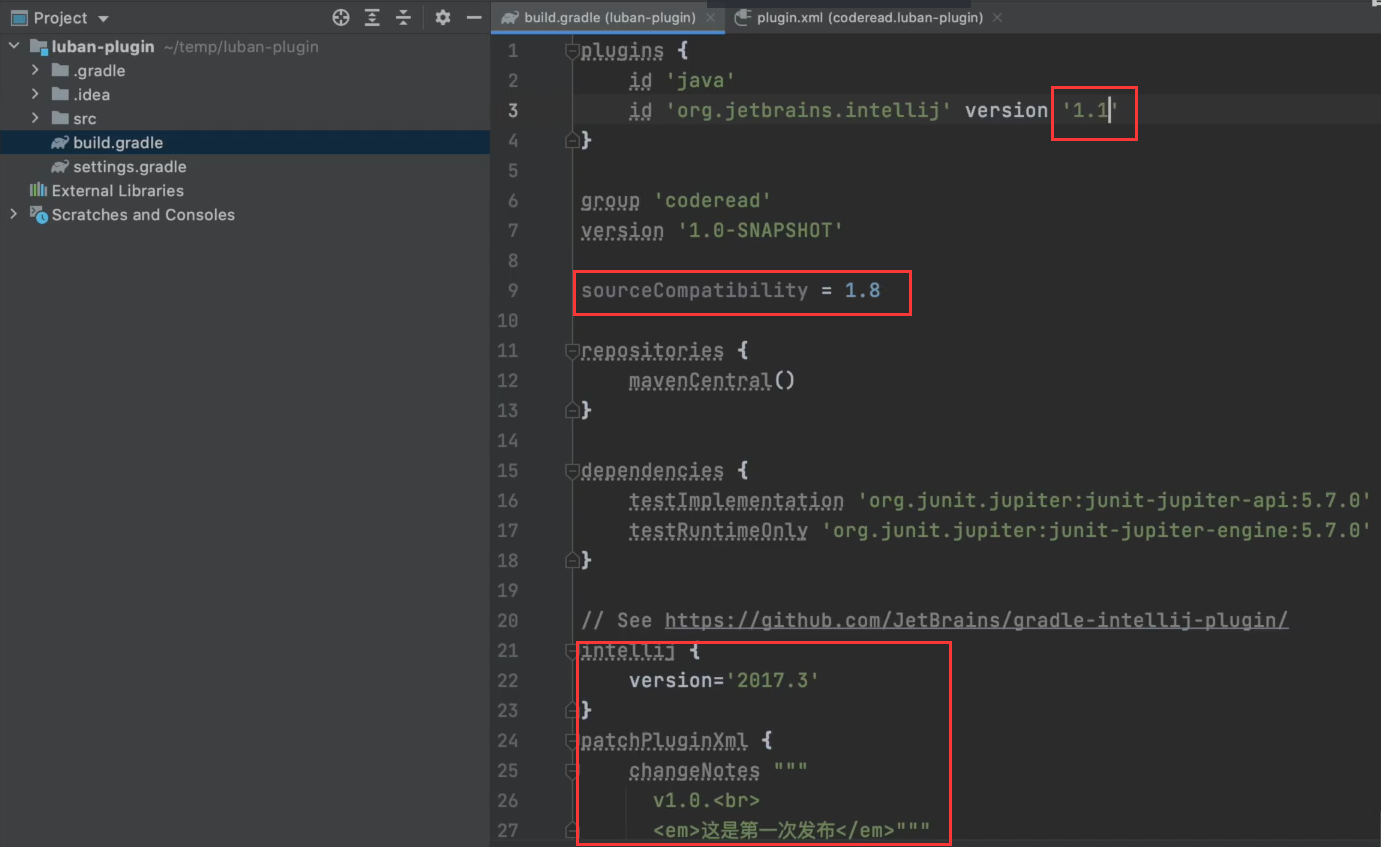Image resolution: width=1381 pixels, height=847 pixels.
Task: Click changeNotes on line 25
Action: coord(694,770)
